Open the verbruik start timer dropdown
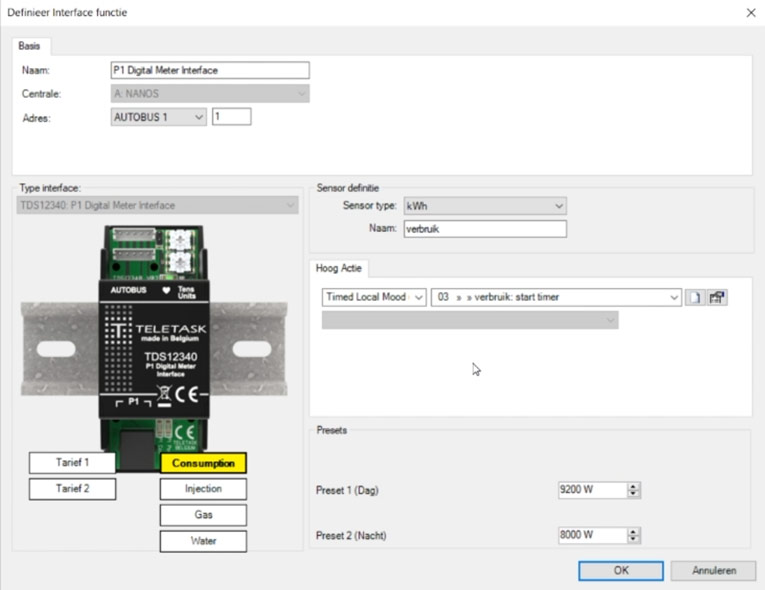The height and width of the screenshot is (590, 765). [675, 298]
